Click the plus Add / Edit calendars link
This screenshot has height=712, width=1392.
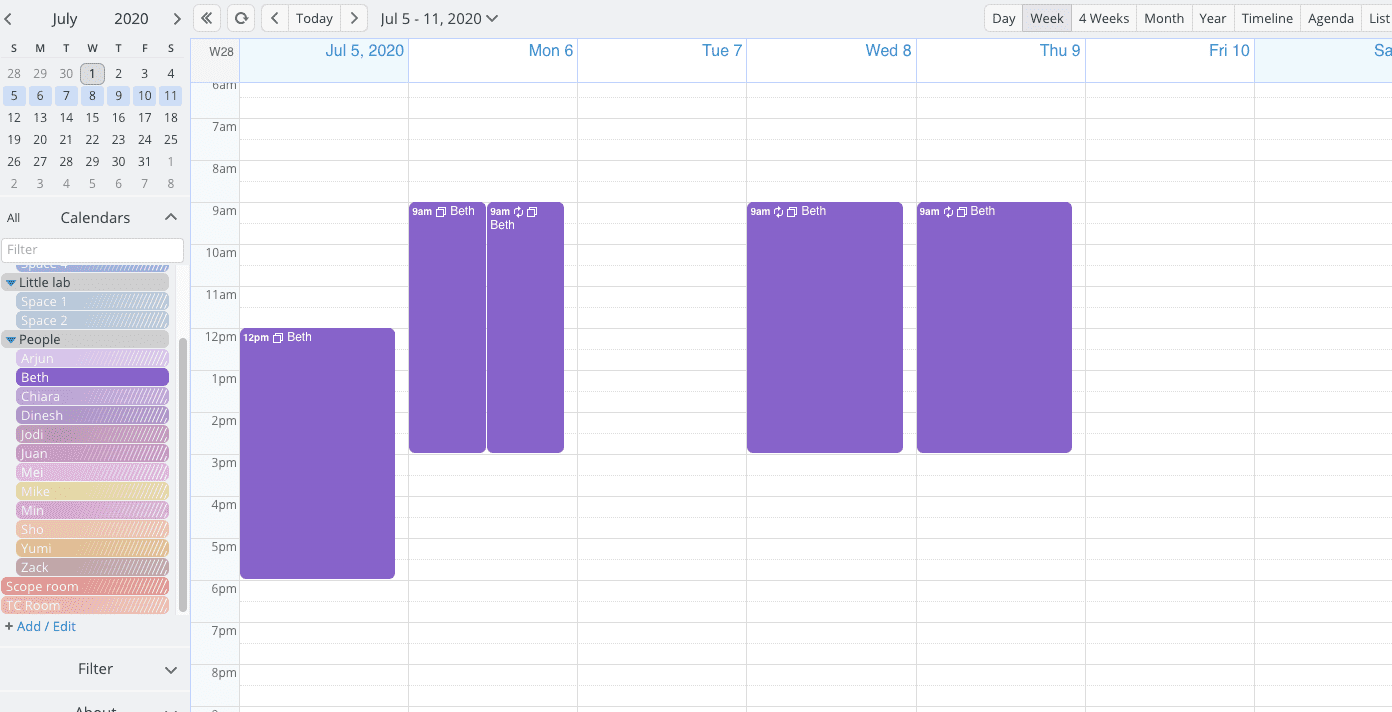click(40, 626)
